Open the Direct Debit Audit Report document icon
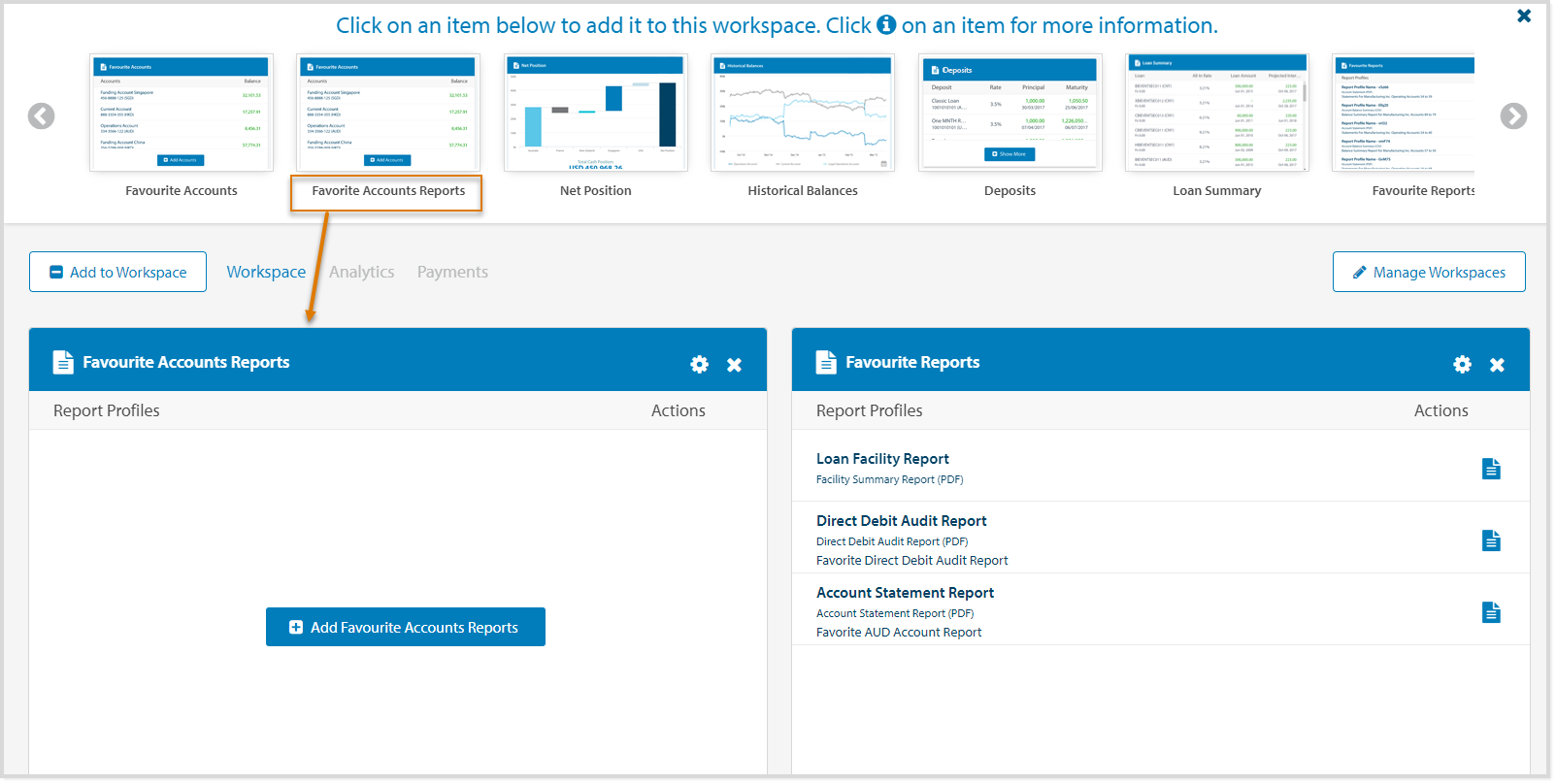The image size is (1556, 784). tap(1491, 540)
